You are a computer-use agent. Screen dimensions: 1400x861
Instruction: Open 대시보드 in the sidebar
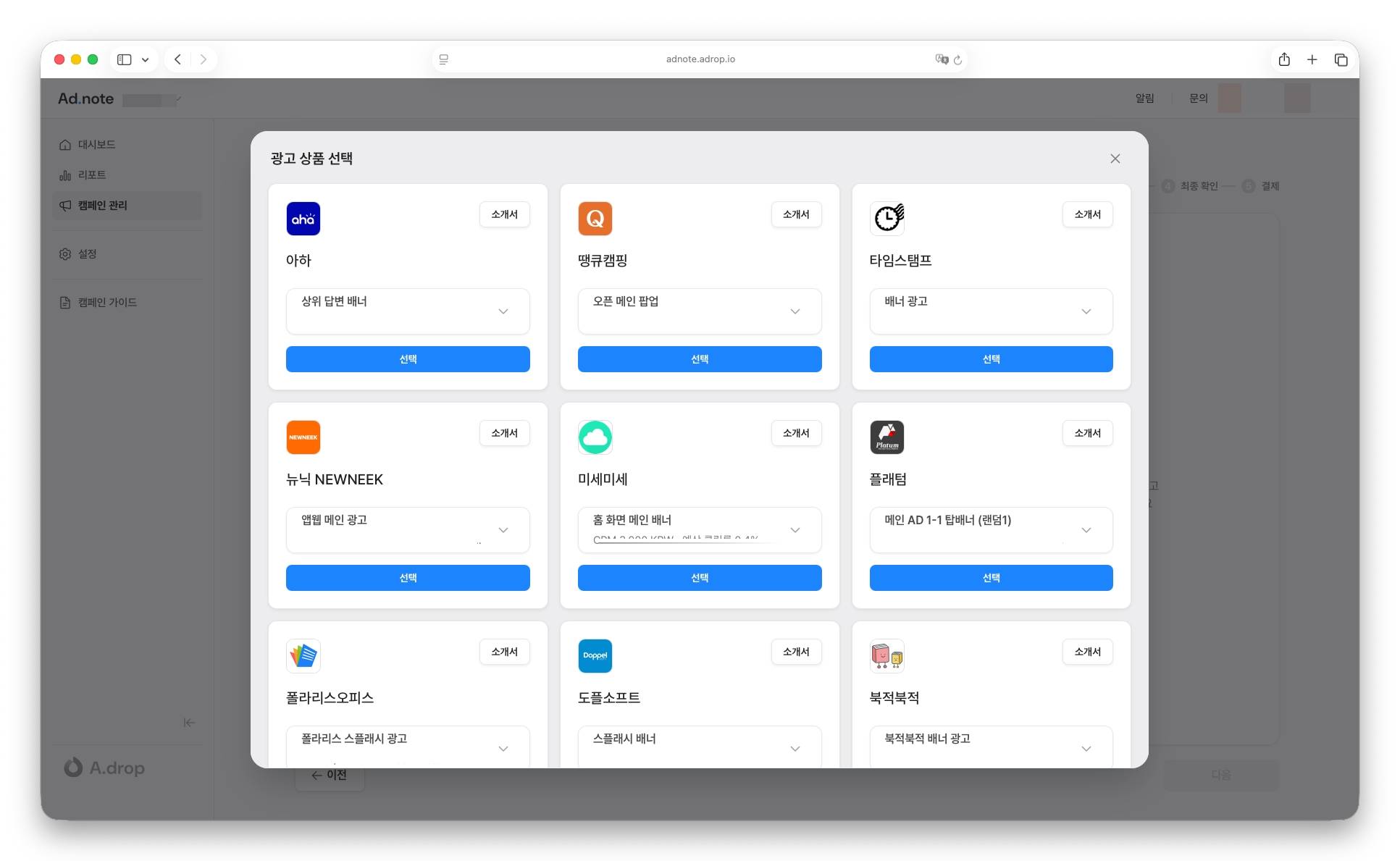[96, 145]
